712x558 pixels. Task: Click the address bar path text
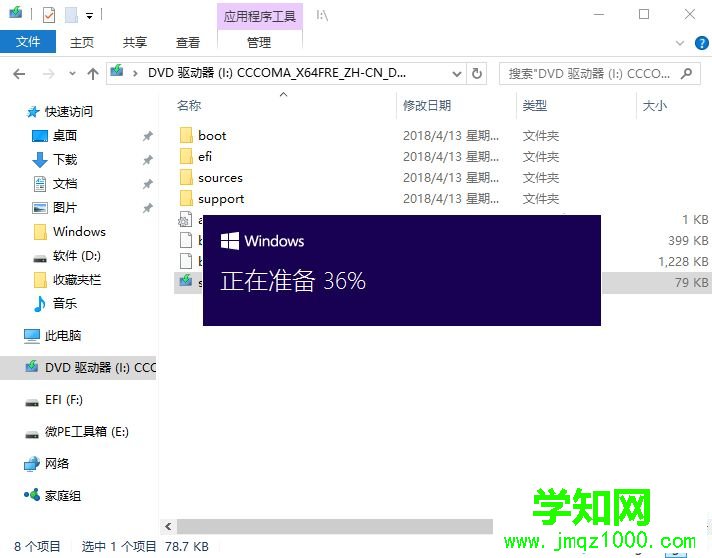pyautogui.click(x=277, y=73)
